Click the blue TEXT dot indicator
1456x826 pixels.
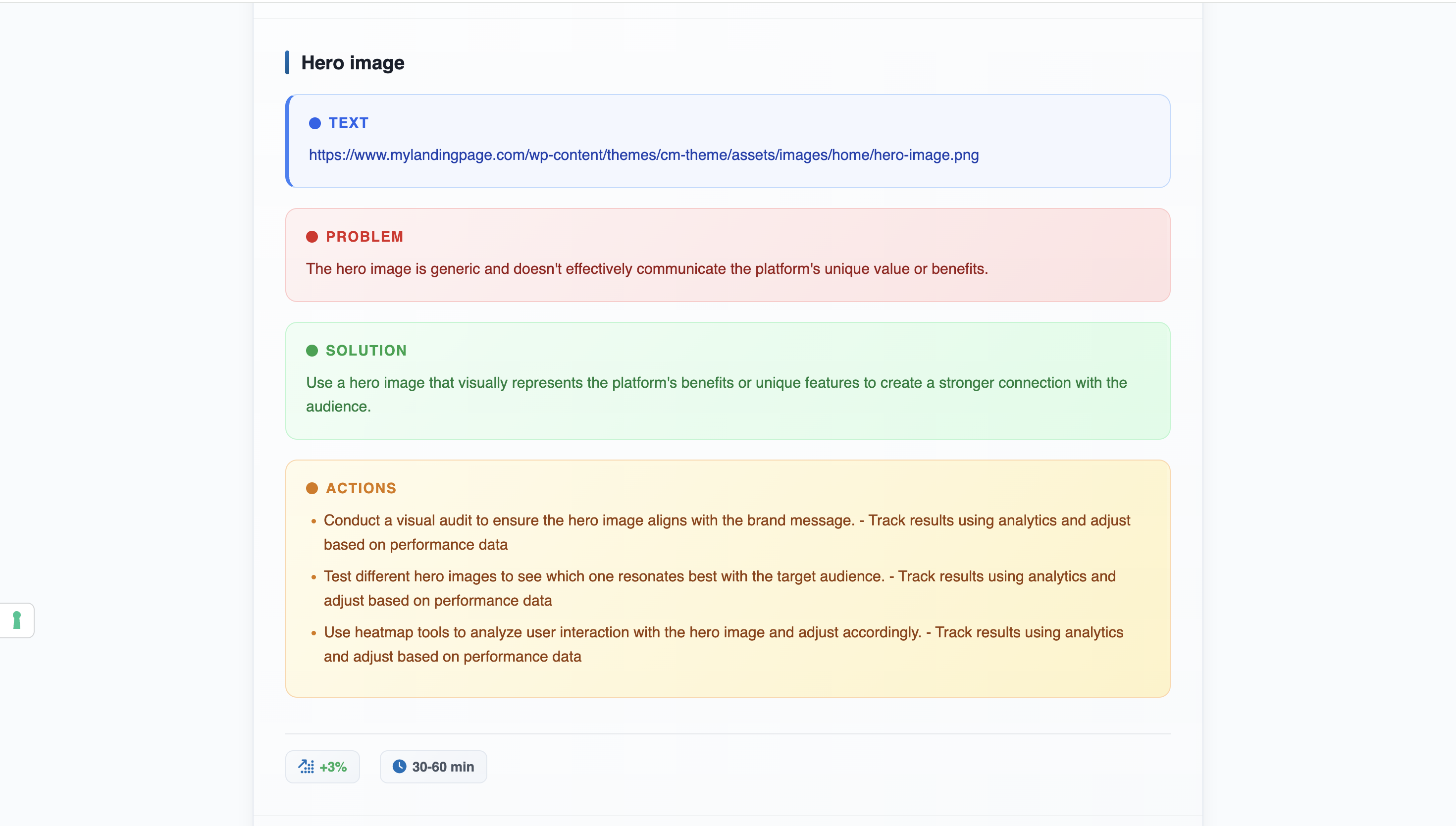[x=315, y=123]
